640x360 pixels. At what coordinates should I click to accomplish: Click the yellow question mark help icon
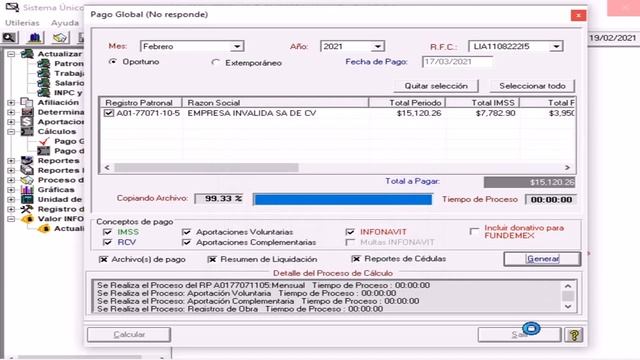coord(573,335)
